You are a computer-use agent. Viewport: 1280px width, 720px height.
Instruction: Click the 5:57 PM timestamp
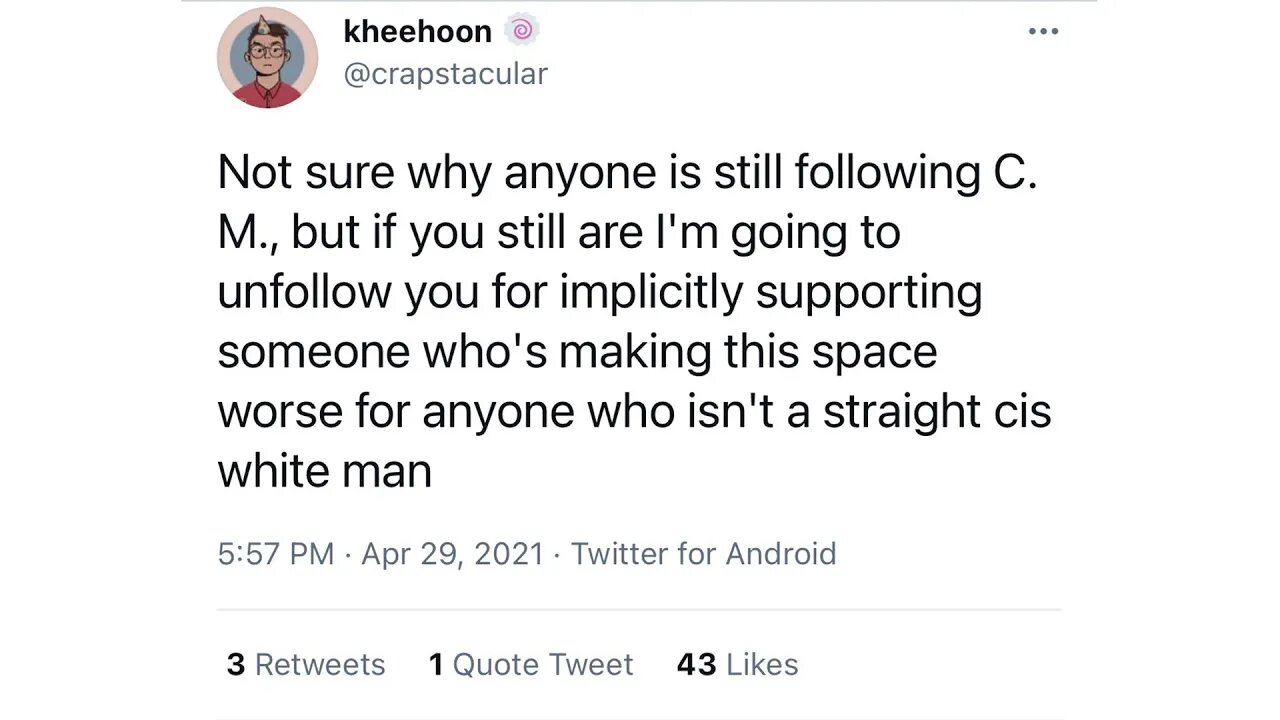pyautogui.click(x=276, y=553)
